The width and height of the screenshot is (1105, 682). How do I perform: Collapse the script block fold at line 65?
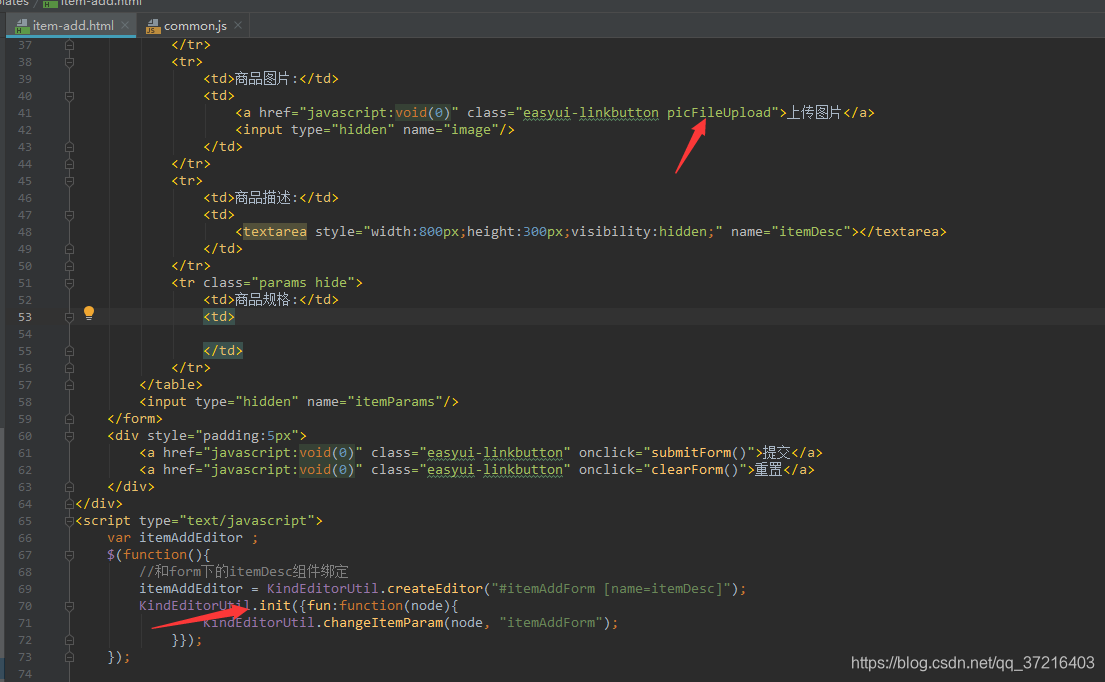pyautogui.click(x=69, y=521)
